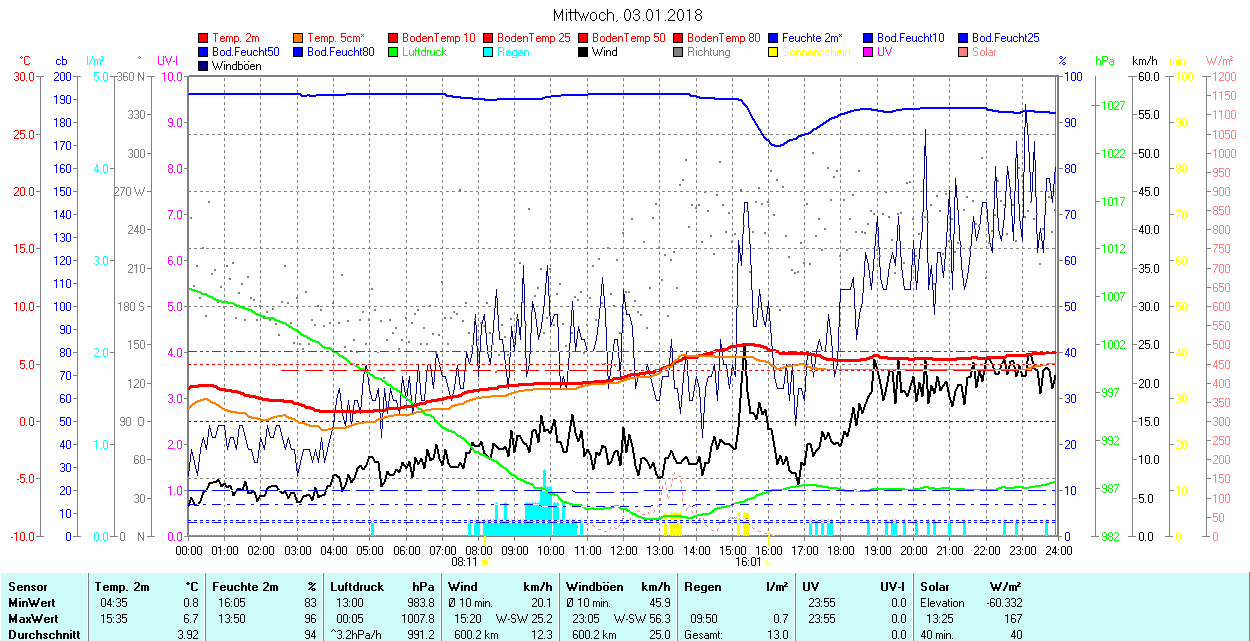Click the 12:00 tick on the time axis

pyautogui.click(x=624, y=550)
